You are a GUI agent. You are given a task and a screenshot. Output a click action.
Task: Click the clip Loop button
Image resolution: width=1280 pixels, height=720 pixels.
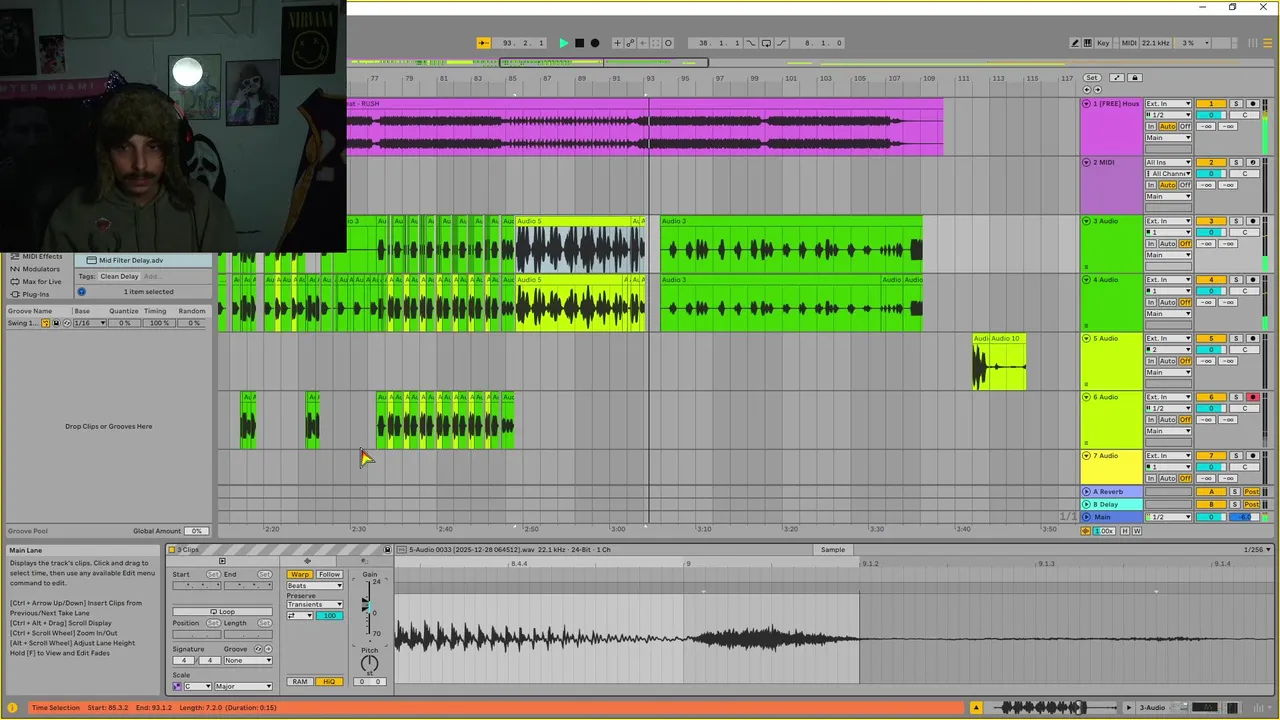point(222,612)
